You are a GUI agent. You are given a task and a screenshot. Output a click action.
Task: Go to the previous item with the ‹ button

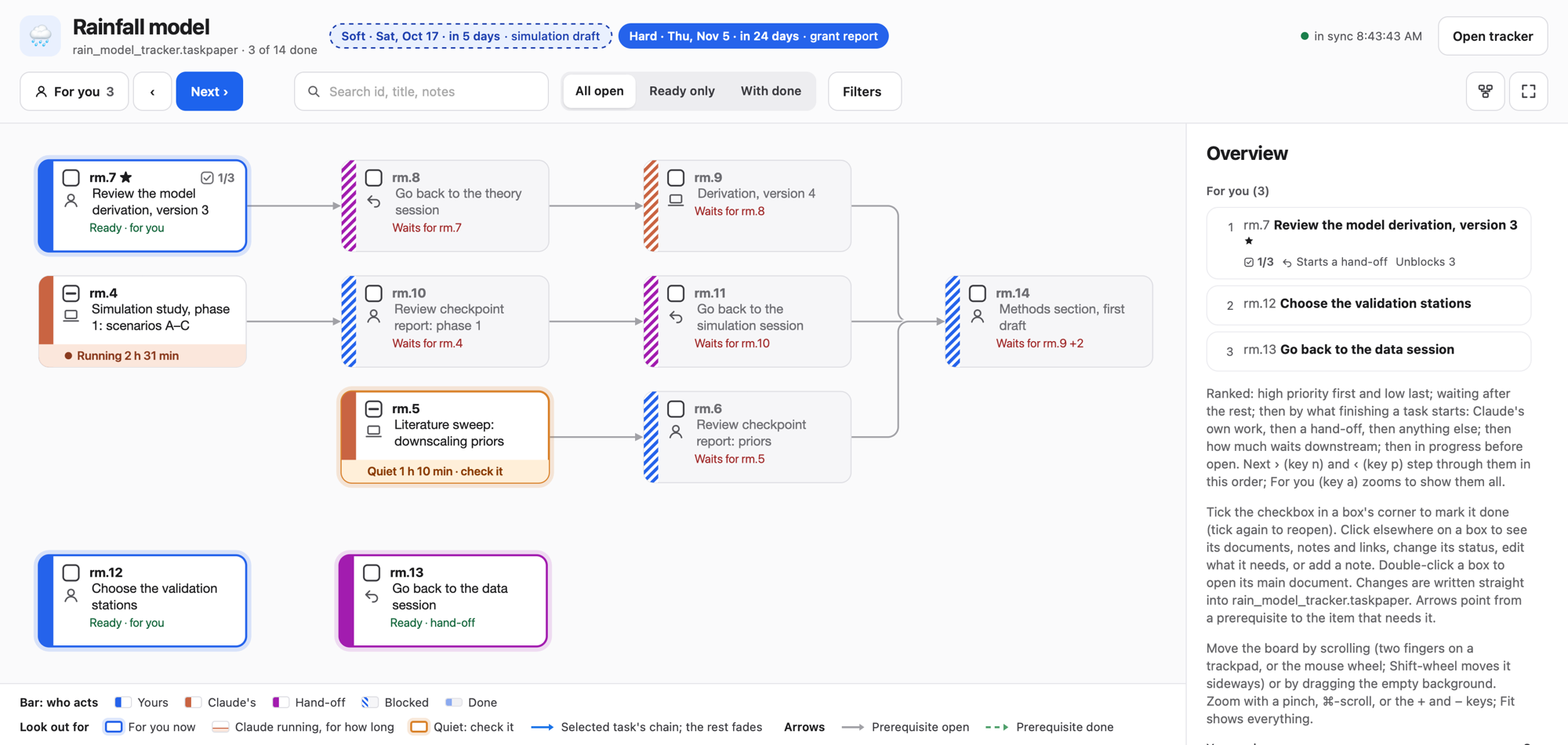pos(152,92)
